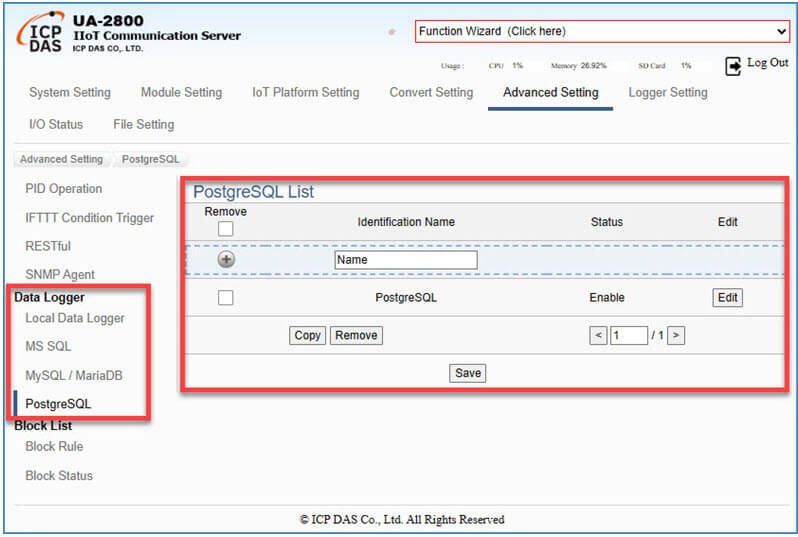Screen dimensions: 798x537
Task: Go to the next page with the > button
Action: click(x=676, y=335)
